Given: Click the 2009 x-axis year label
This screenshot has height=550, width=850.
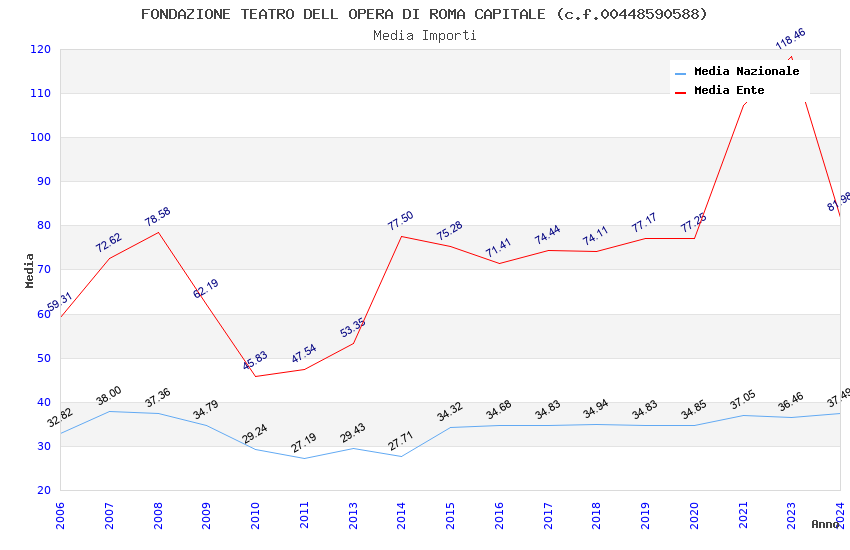Looking at the screenshot, I should 207,515.
